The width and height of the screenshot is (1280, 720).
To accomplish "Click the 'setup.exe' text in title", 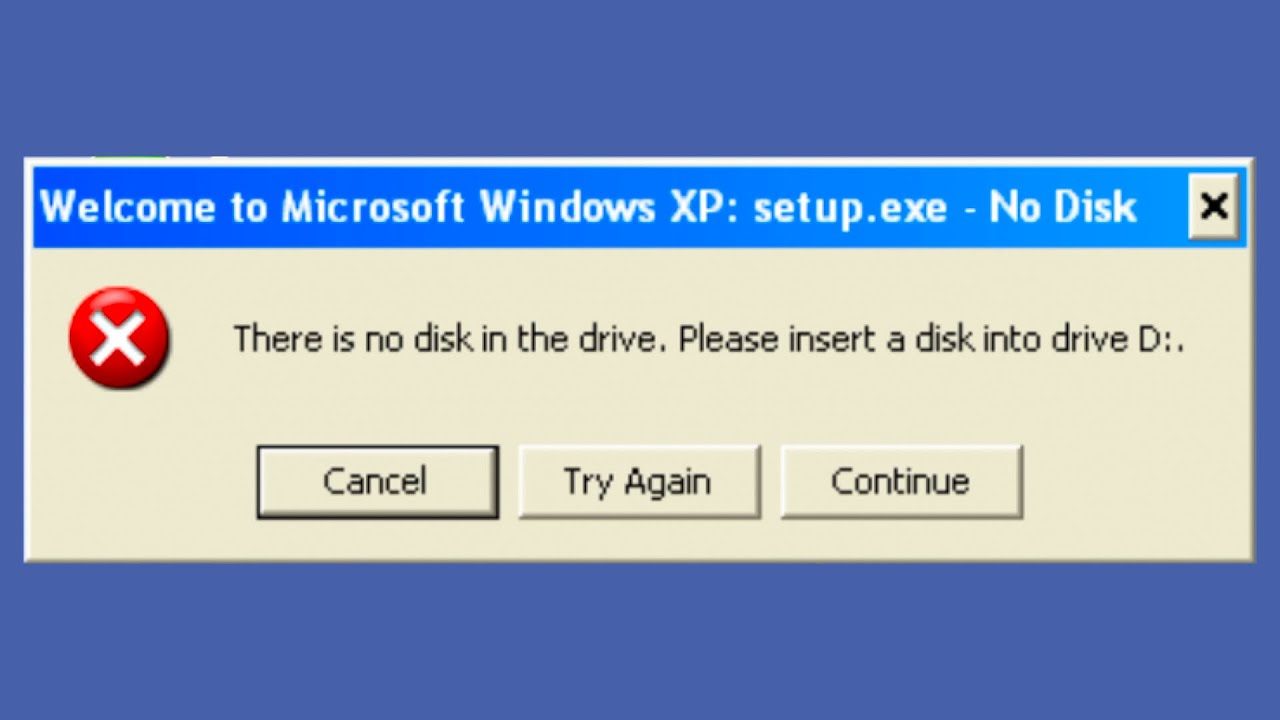I will (850, 208).
